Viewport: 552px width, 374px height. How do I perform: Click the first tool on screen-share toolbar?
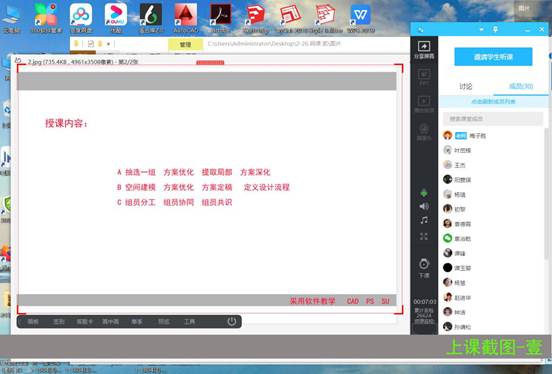click(x=33, y=322)
